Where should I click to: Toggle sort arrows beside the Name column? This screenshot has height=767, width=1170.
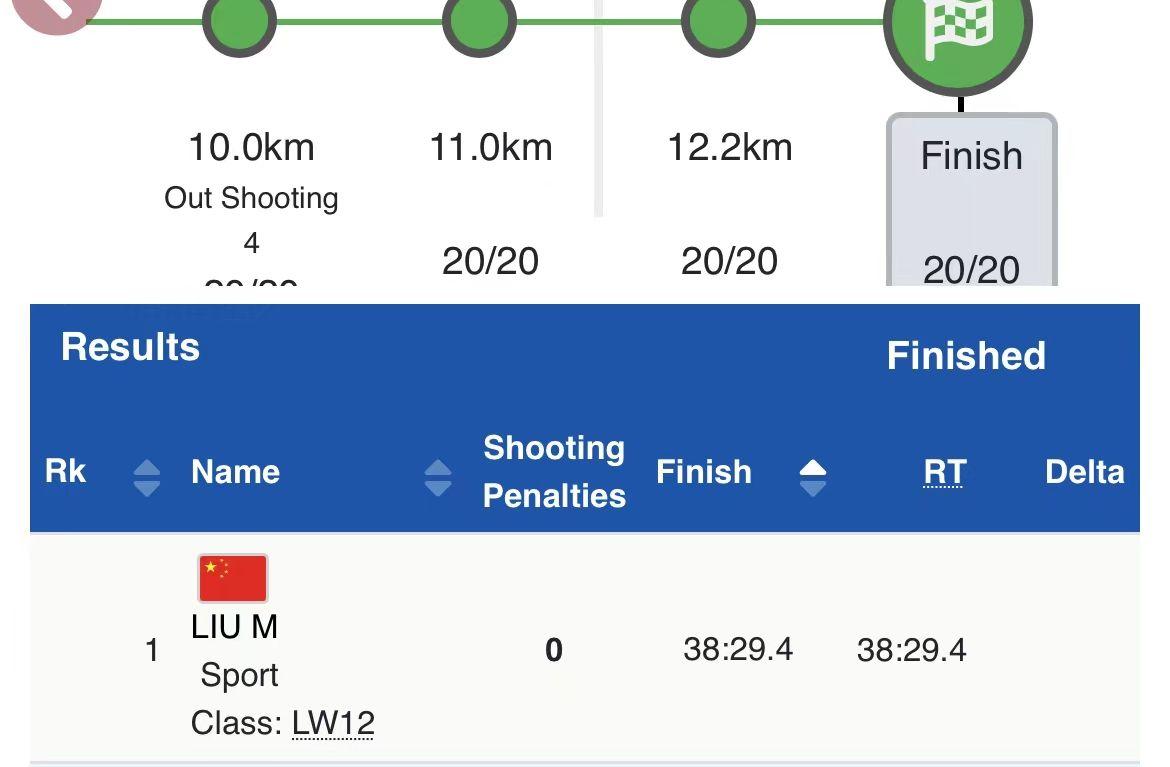tap(437, 477)
